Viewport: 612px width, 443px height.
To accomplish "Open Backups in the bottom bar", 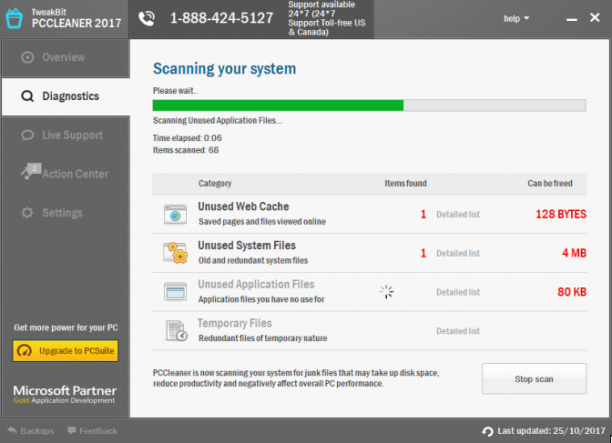I will [x=31, y=431].
